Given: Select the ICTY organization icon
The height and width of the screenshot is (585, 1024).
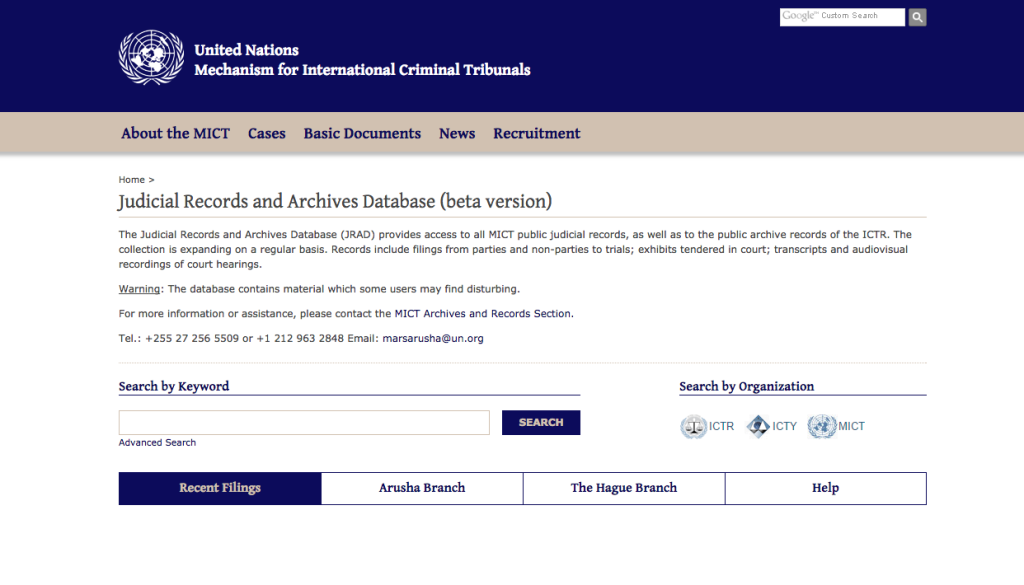Looking at the screenshot, I should tap(758, 426).
